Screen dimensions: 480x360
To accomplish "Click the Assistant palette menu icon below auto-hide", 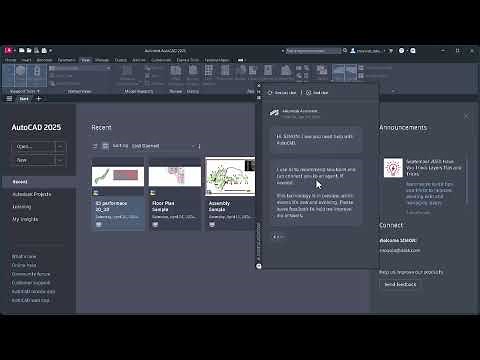I will coord(259,98).
